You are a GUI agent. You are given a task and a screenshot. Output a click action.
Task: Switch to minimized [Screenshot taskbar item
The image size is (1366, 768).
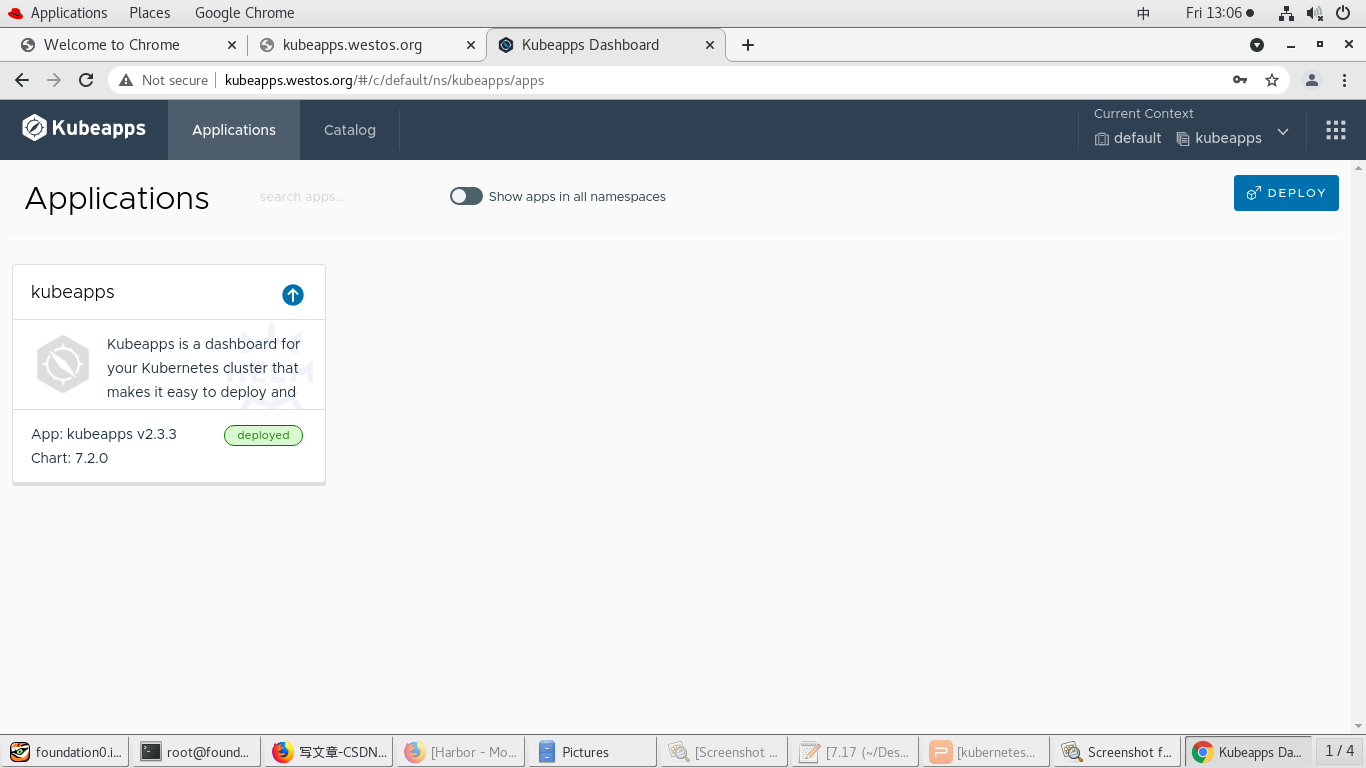pyautogui.click(x=724, y=752)
